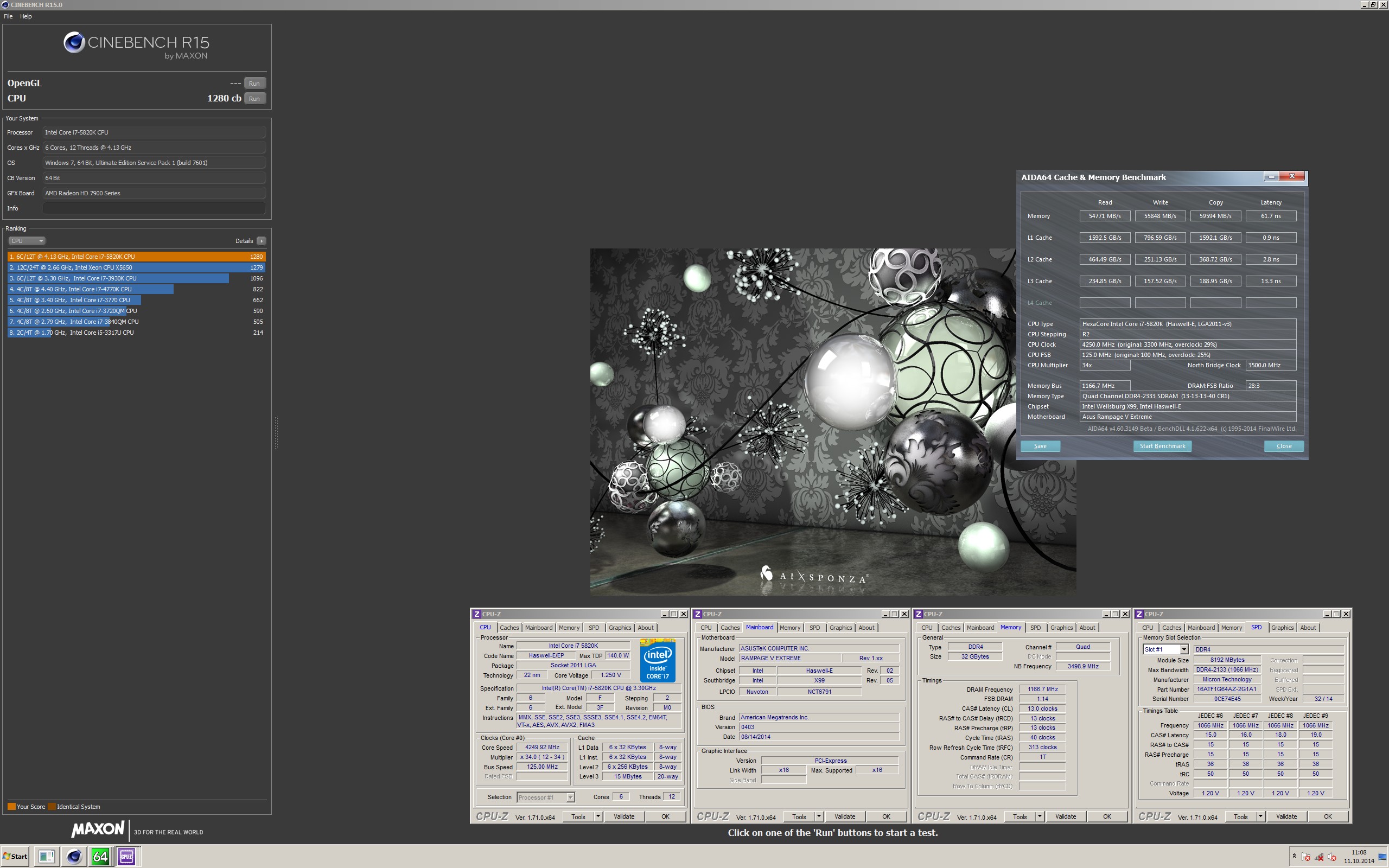Open the CPU ranking type dropdown
The height and width of the screenshot is (868, 1389).
point(27,240)
